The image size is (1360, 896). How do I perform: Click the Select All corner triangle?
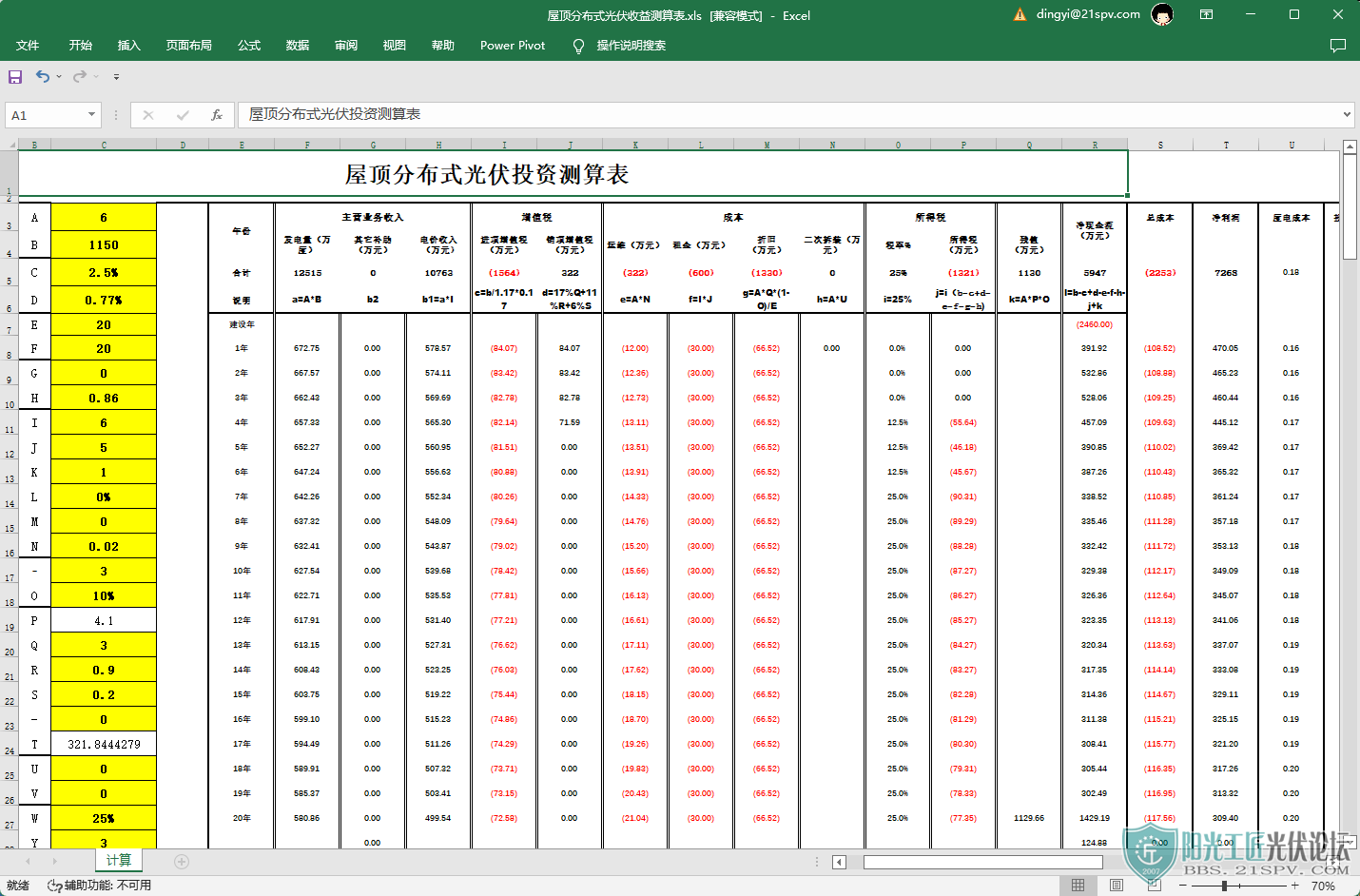pos(11,145)
